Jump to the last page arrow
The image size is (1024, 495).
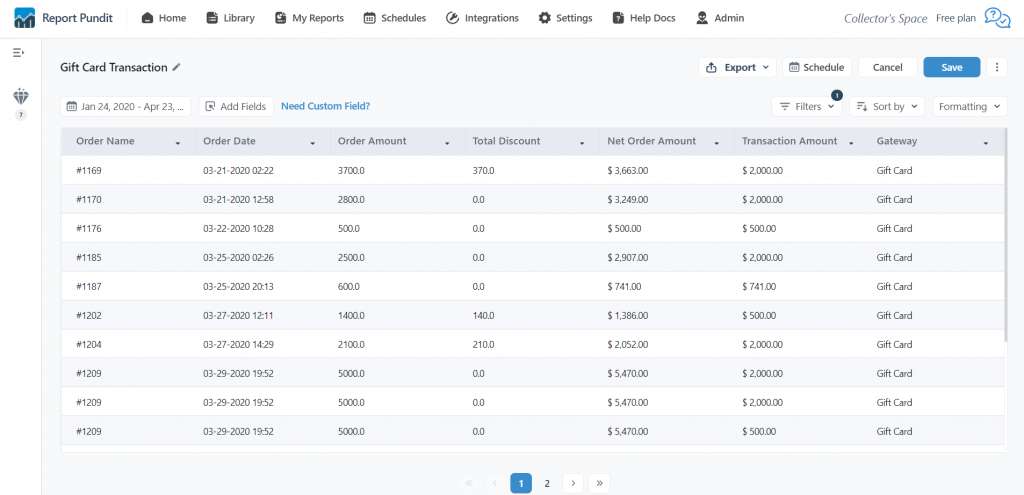click(600, 483)
